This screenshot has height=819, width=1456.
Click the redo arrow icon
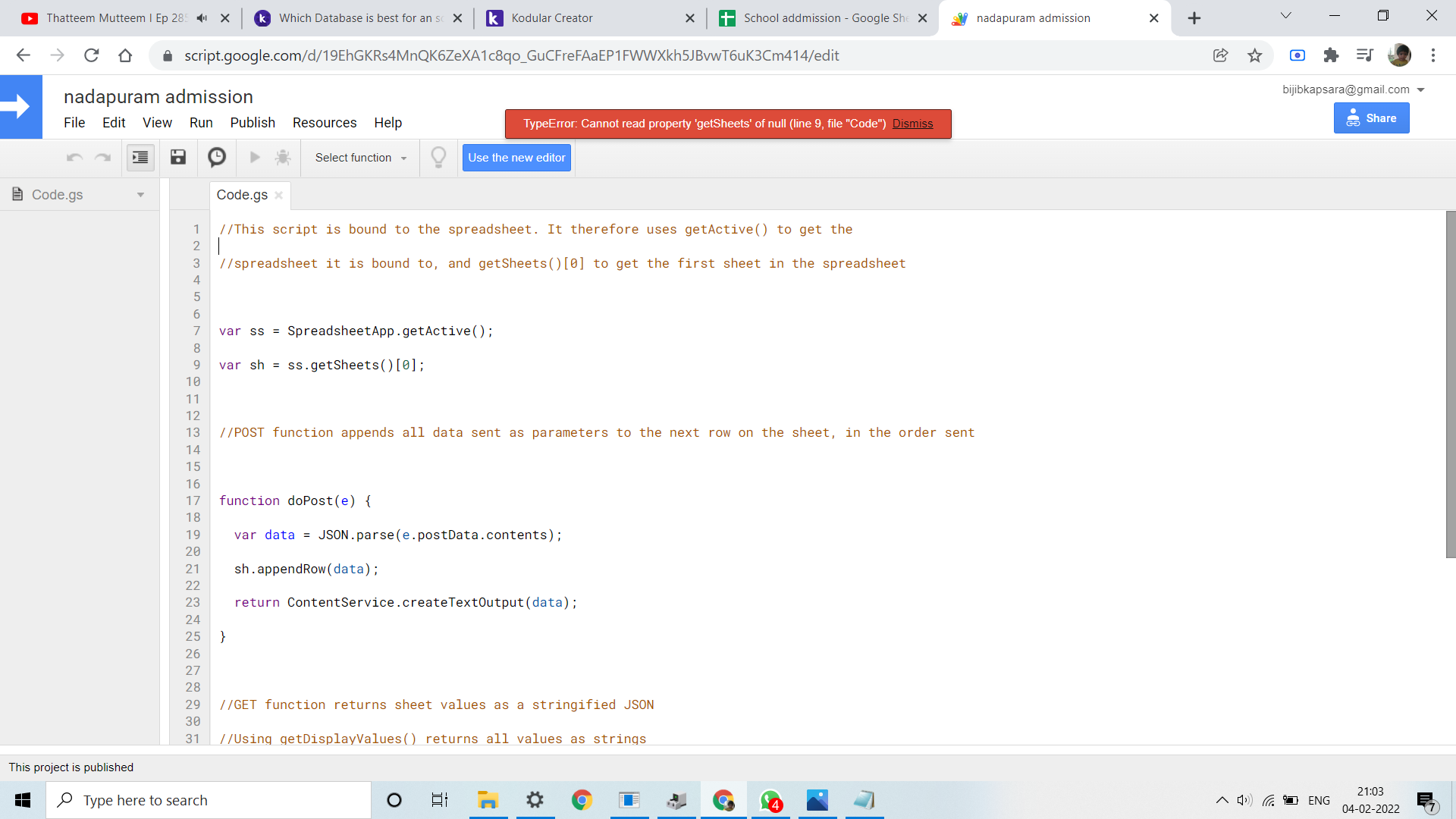[102, 157]
